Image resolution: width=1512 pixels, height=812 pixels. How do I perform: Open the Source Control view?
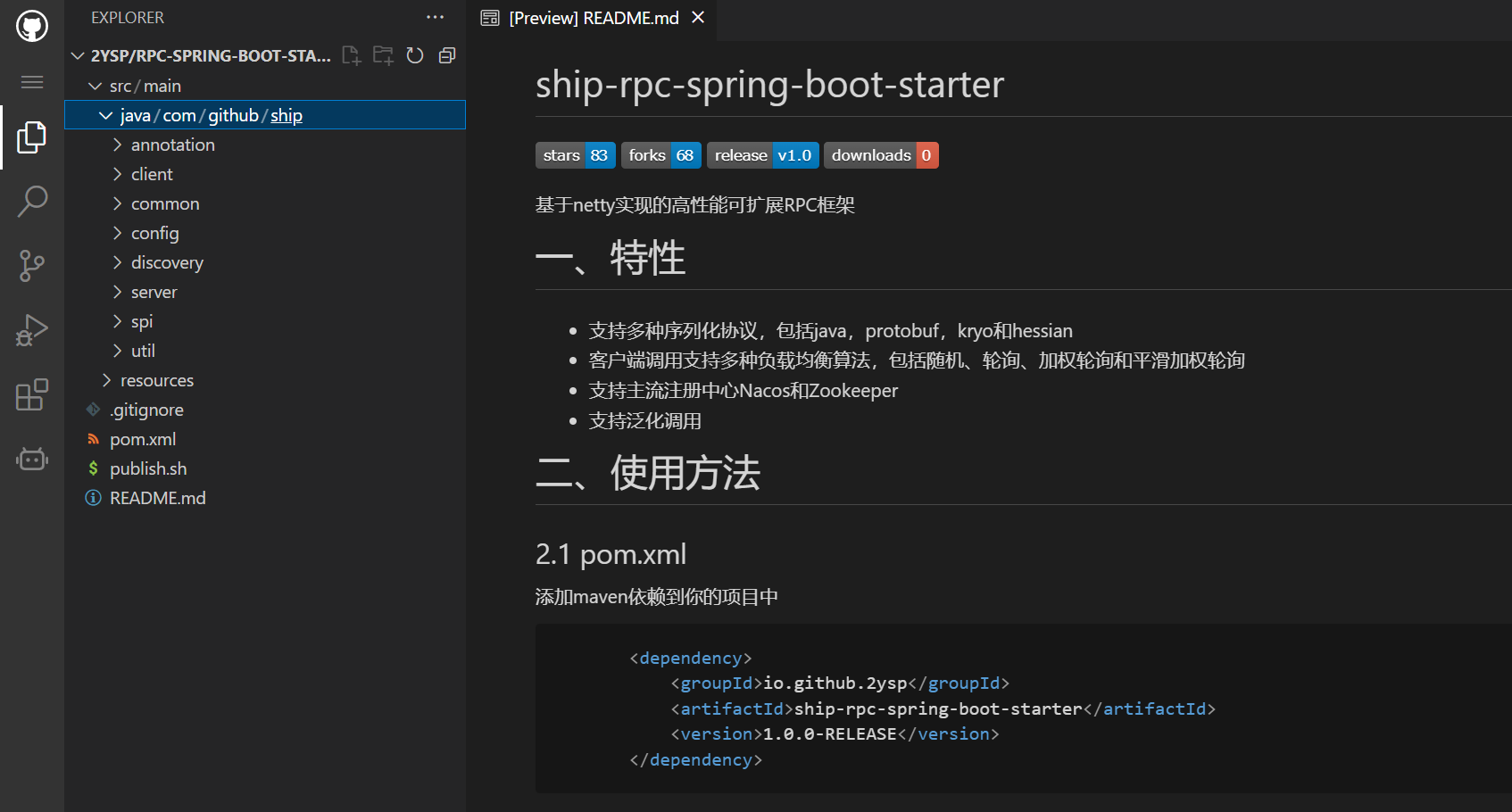pyautogui.click(x=32, y=266)
